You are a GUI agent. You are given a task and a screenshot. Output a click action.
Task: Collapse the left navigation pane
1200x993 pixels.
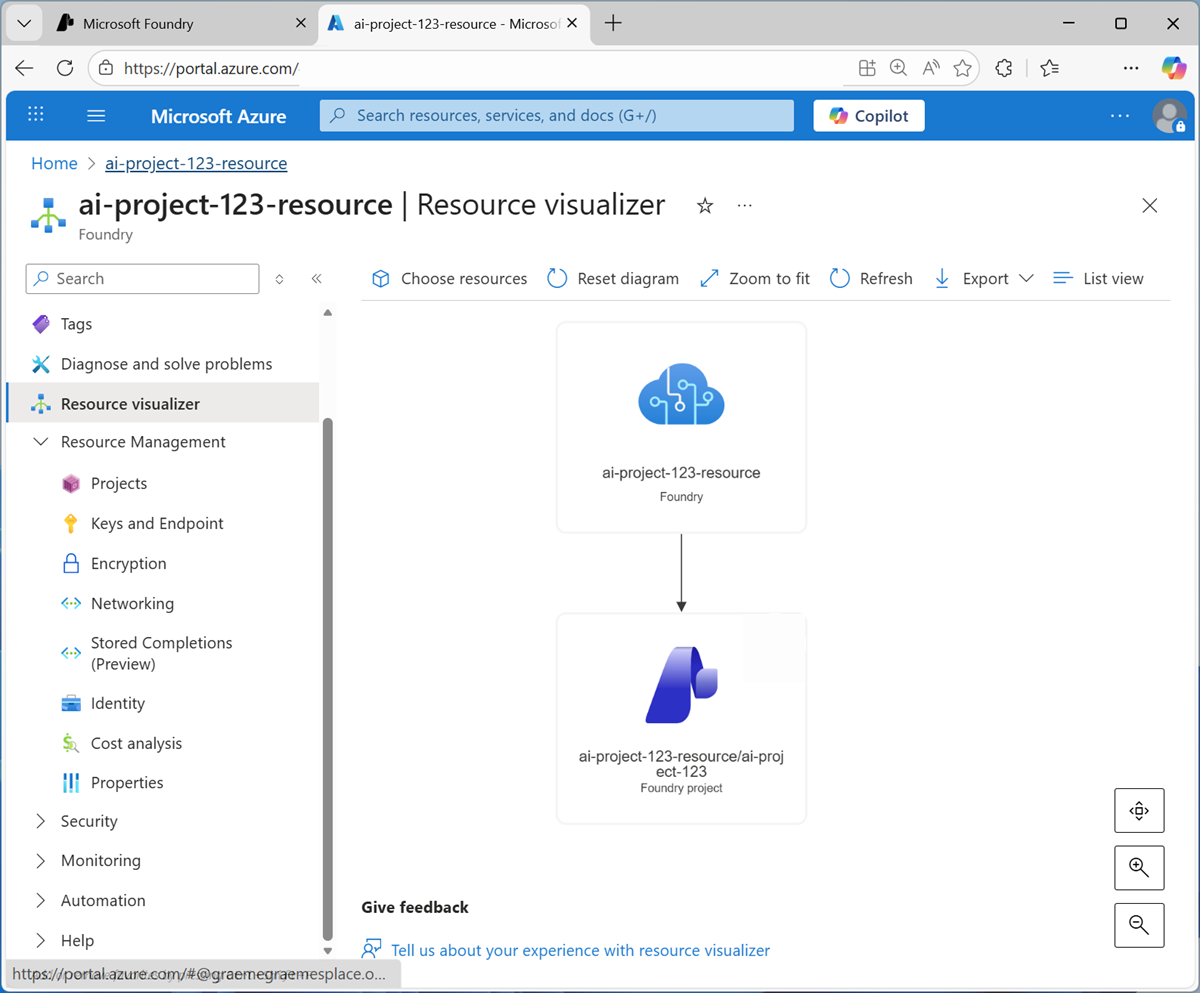(317, 279)
